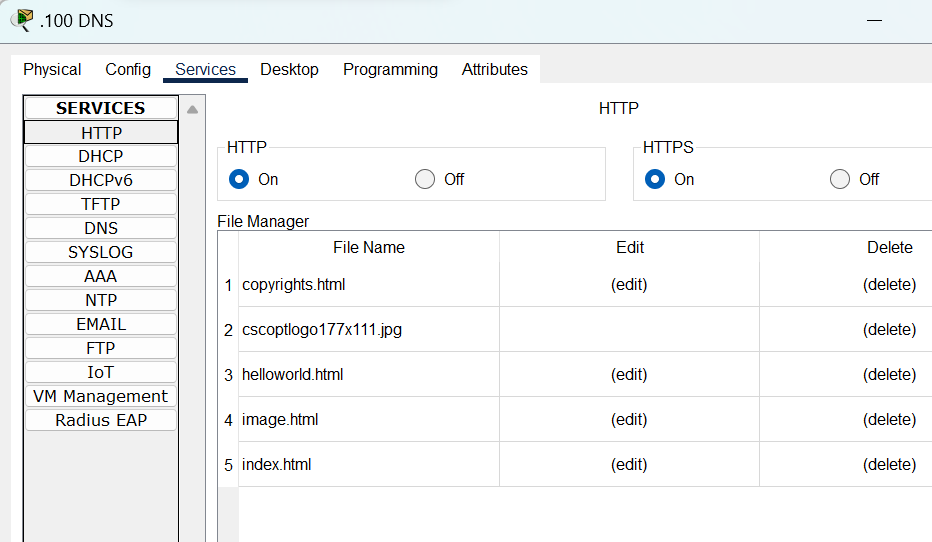Go to the Desktop tab
Viewport: 932px width, 542px height.
pos(289,69)
